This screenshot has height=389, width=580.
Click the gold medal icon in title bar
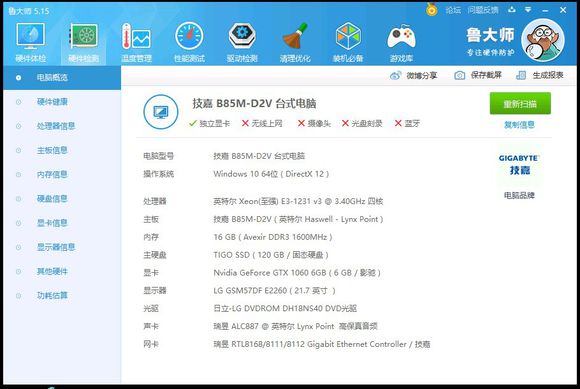point(431,9)
